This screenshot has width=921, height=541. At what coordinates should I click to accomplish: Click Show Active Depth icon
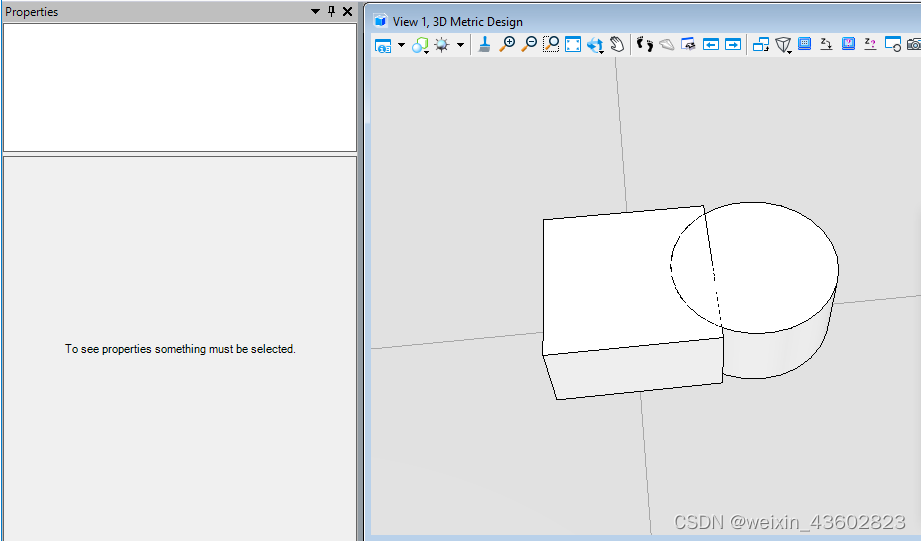[870, 44]
